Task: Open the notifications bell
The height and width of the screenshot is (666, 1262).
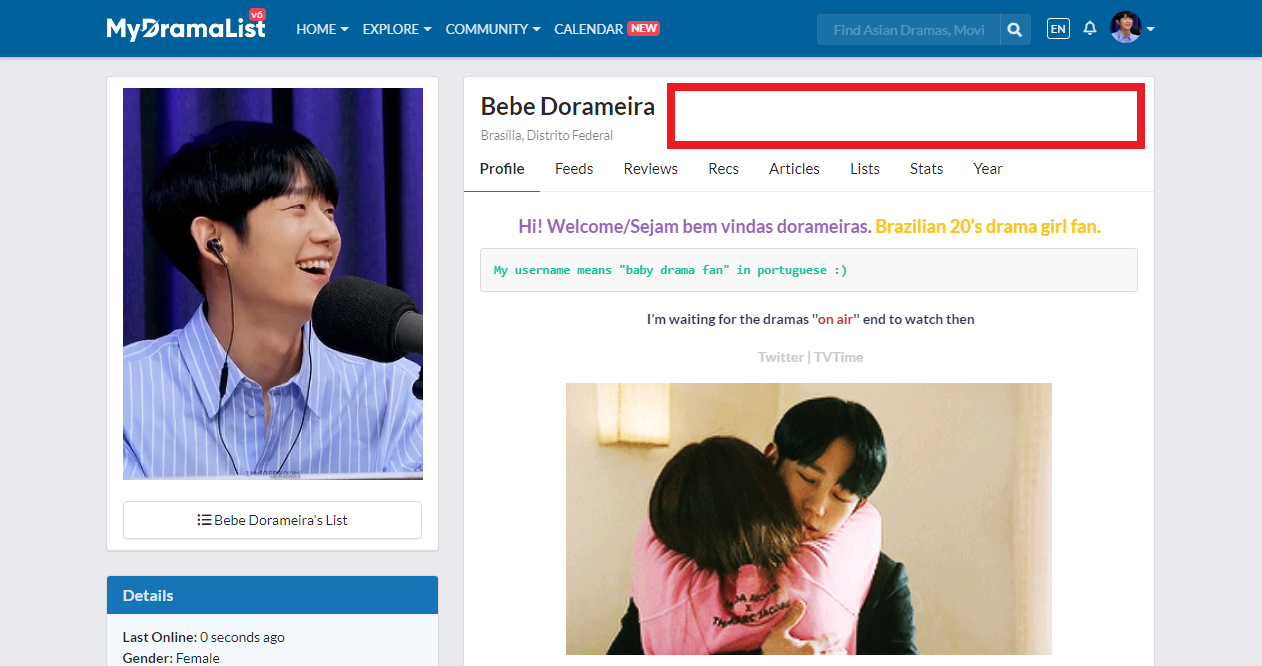Action: [1090, 28]
